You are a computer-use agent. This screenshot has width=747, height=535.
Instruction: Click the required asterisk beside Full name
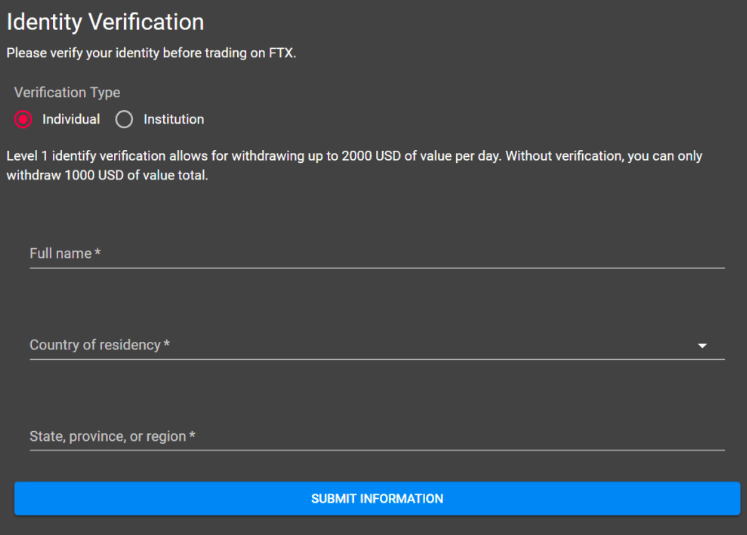coord(98,254)
